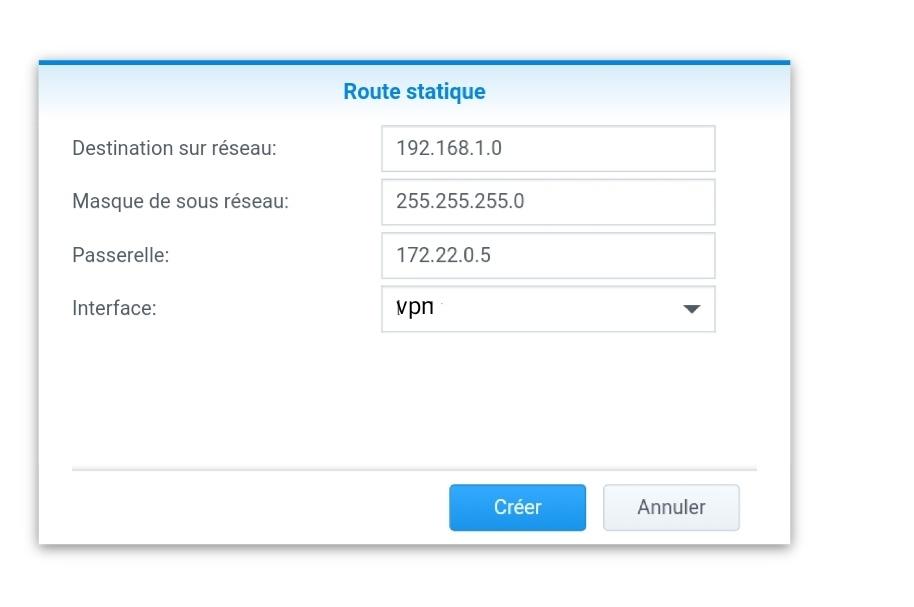
Task: Click the blue top border of the dialog
Action: [x=414, y=62]
